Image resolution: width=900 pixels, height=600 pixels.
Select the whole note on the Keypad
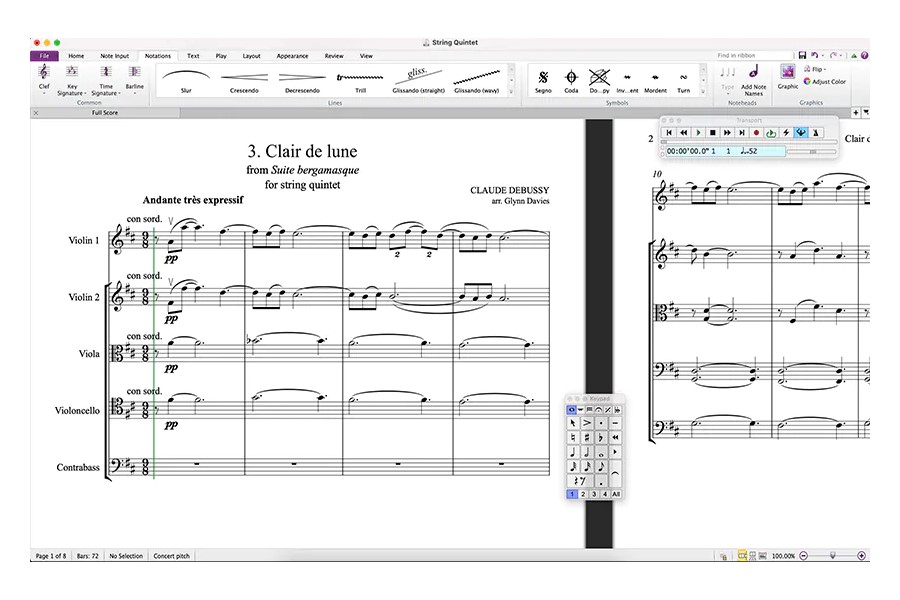pyautogui.click(x=601, y=452)
